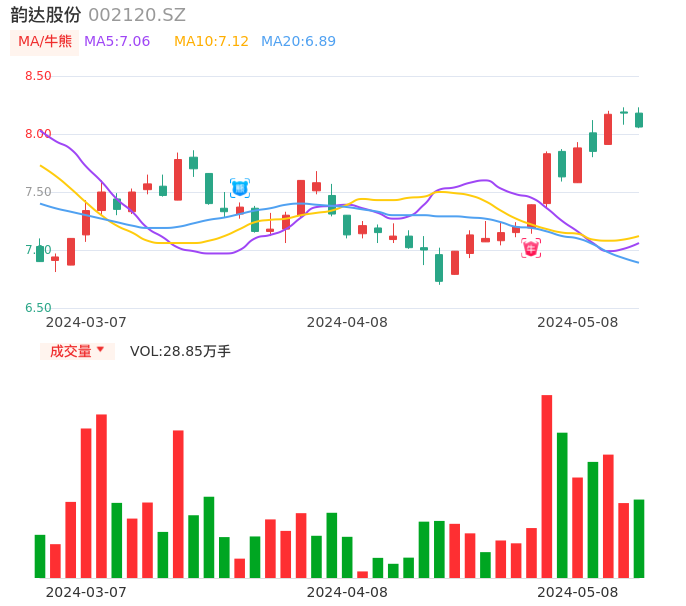686x606 pixels.
Task: Click the 8.50 price axis label
Action: [x=38, y=76]
